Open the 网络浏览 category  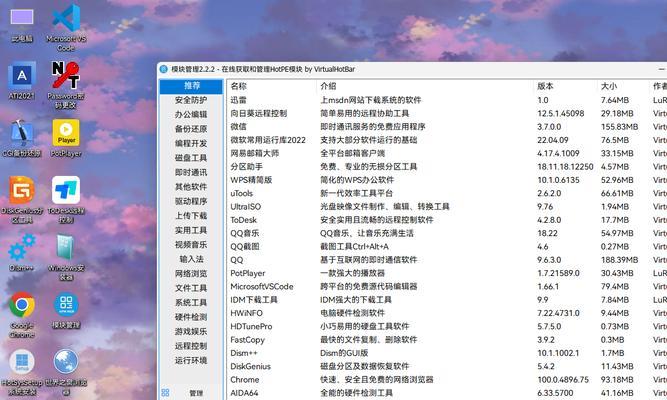(x=191, y=274)
